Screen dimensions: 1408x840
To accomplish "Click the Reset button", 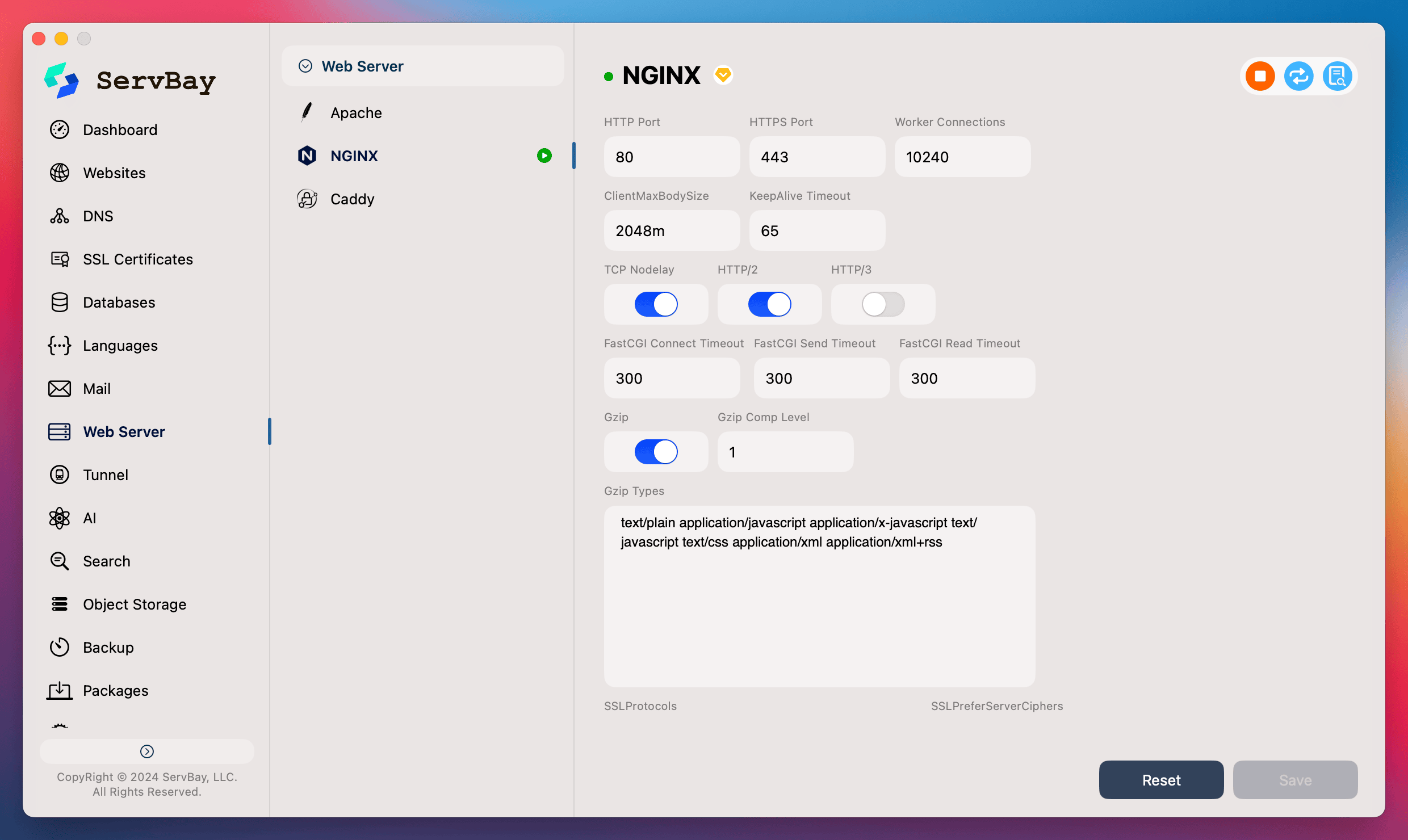I will click(1162, 780).
